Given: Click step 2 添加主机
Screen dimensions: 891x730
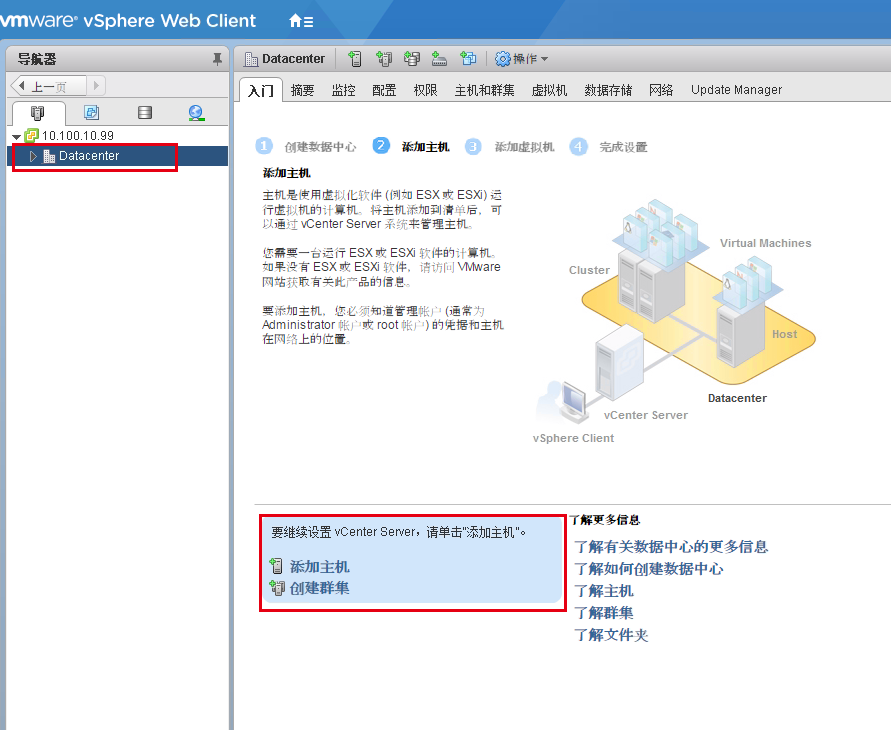Looking at the screenshot, I should (x=411, y=147).
